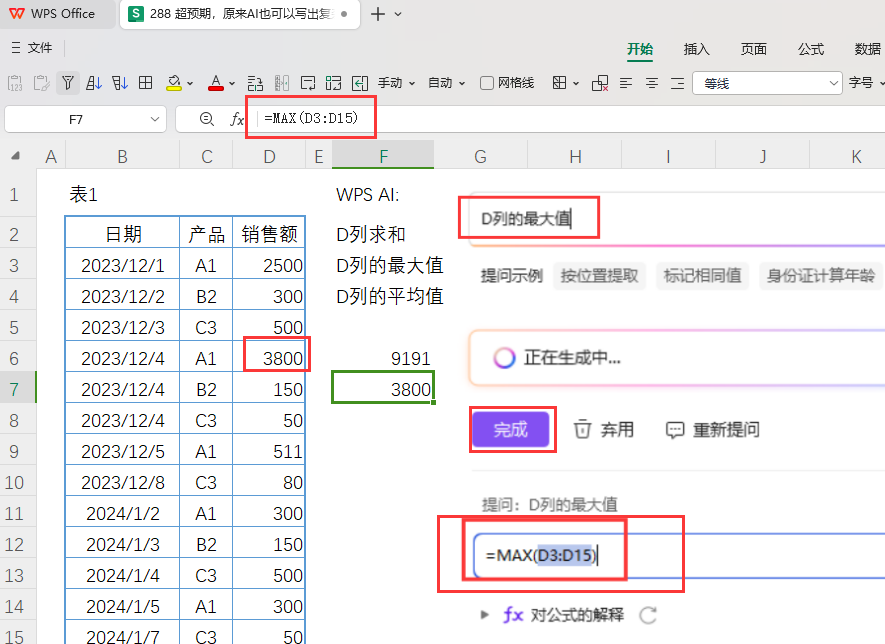
Task: Click the formula bar showing =MAX(D3:D15)
Action: pos(570,119)
